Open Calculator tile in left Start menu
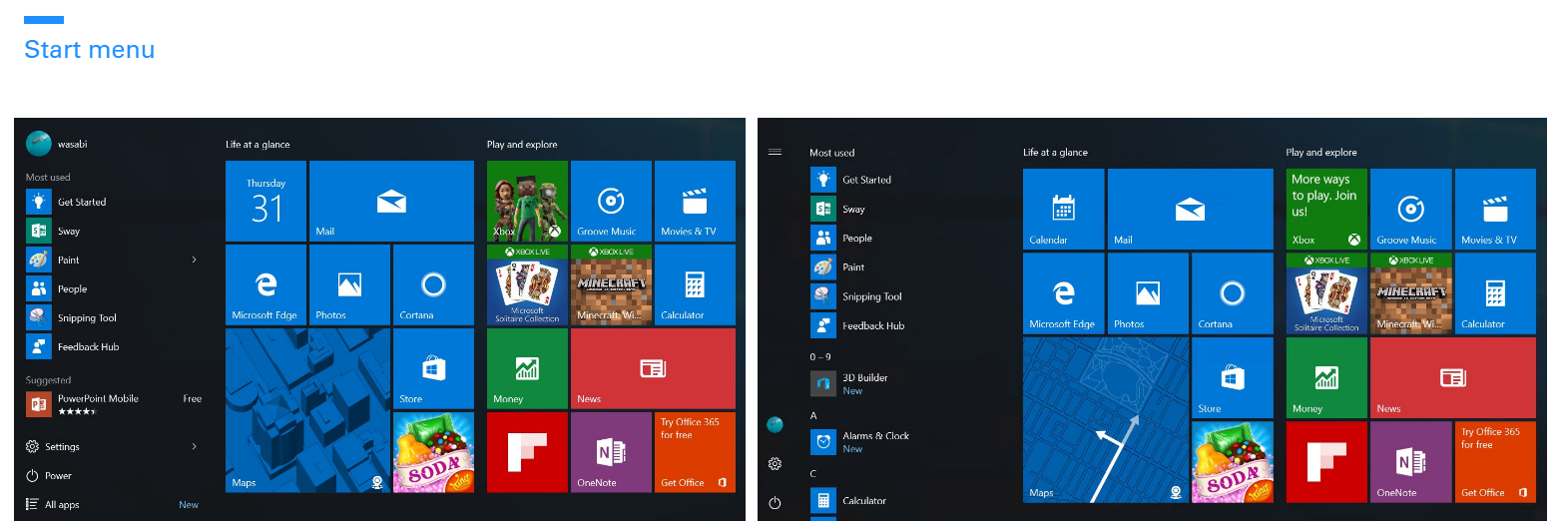The width and height of the screenshot is (1568, 530). [695, 284]
